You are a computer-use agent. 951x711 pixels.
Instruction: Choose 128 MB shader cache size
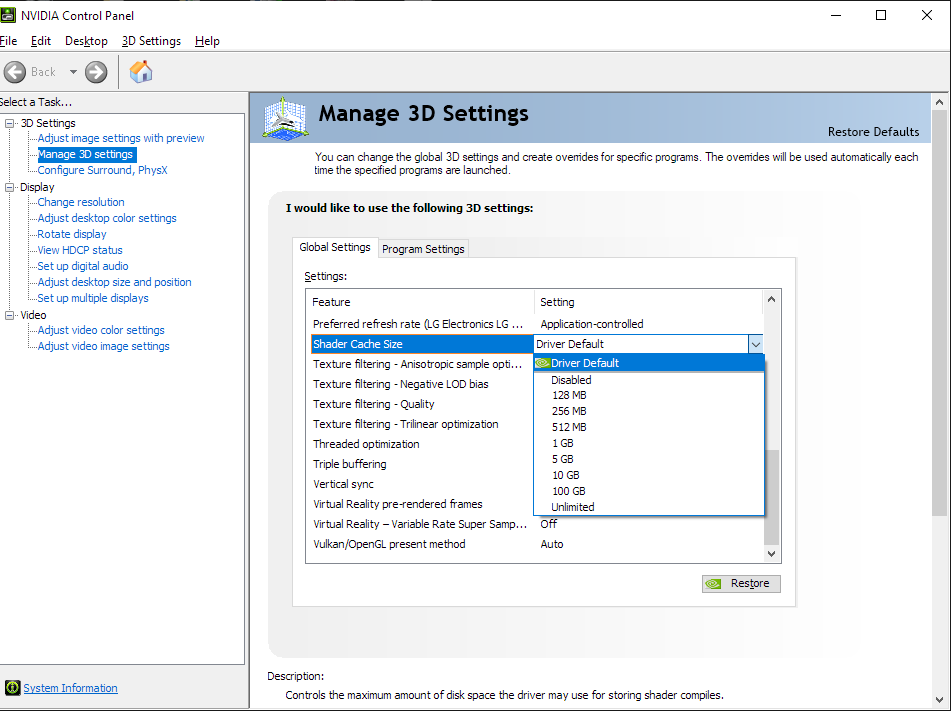pos(649,395)
